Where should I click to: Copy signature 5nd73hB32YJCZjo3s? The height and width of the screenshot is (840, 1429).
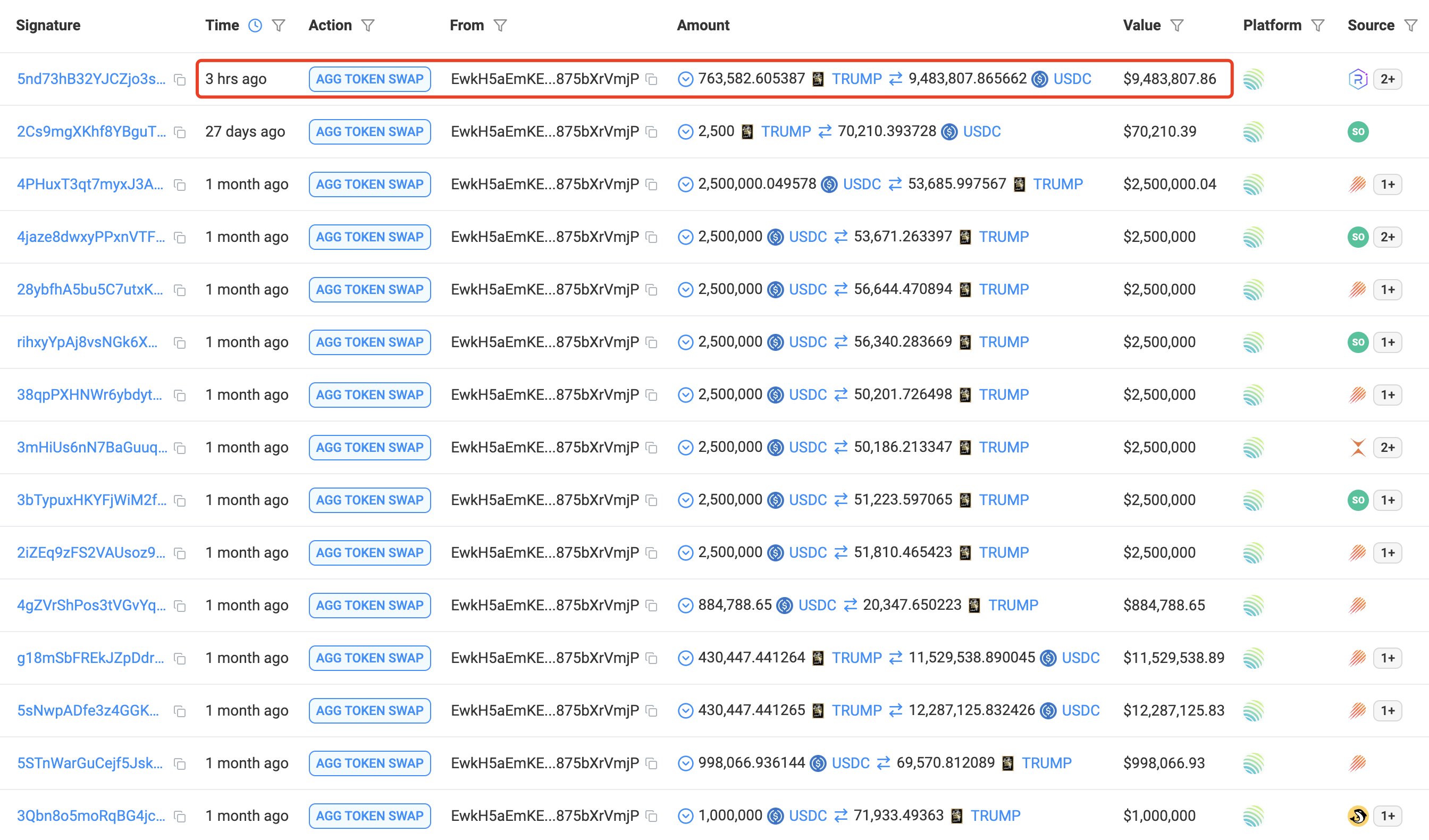coord(180,80)
